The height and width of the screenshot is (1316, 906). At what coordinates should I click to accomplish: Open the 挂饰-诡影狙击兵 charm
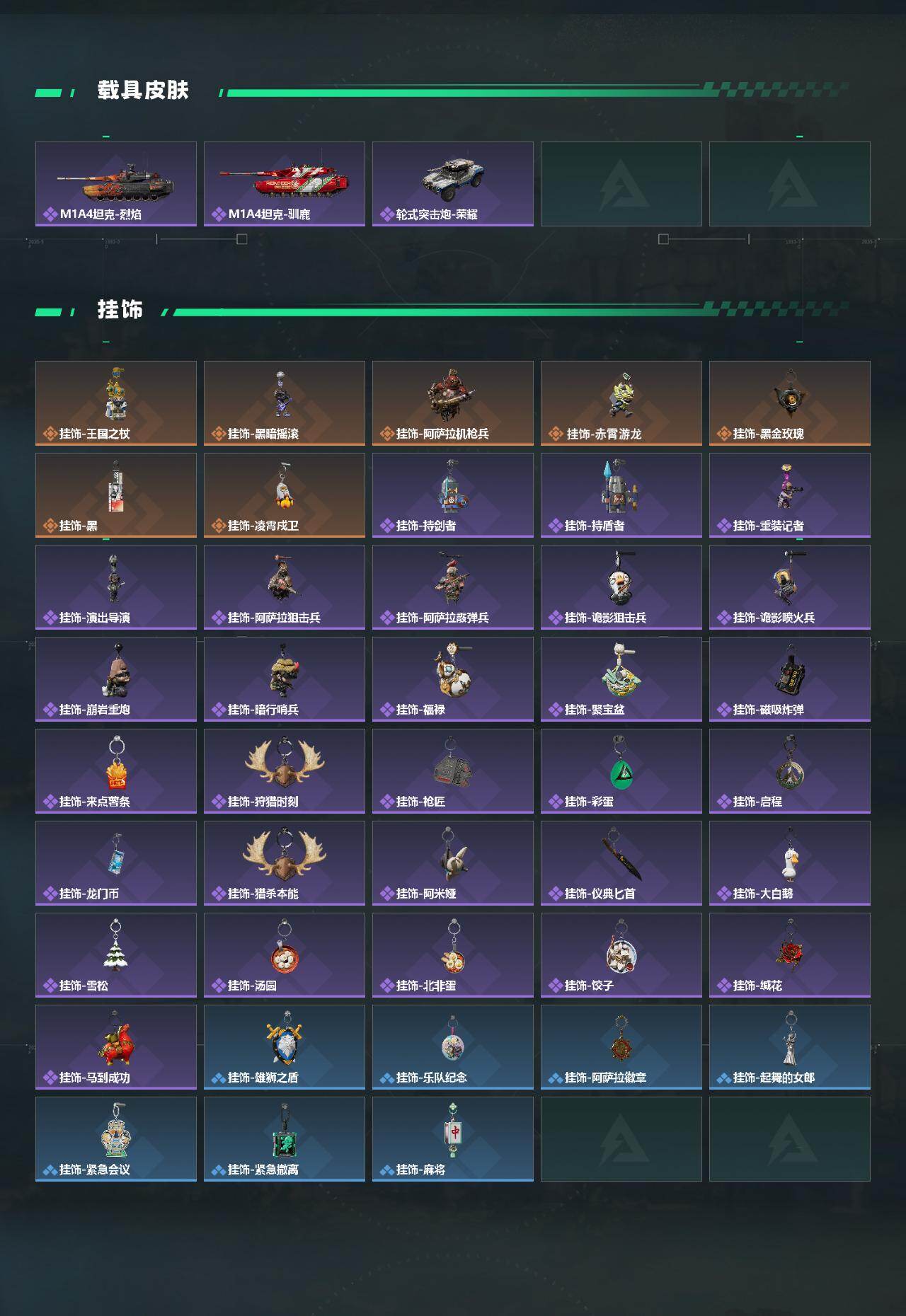tap(621, 587)
